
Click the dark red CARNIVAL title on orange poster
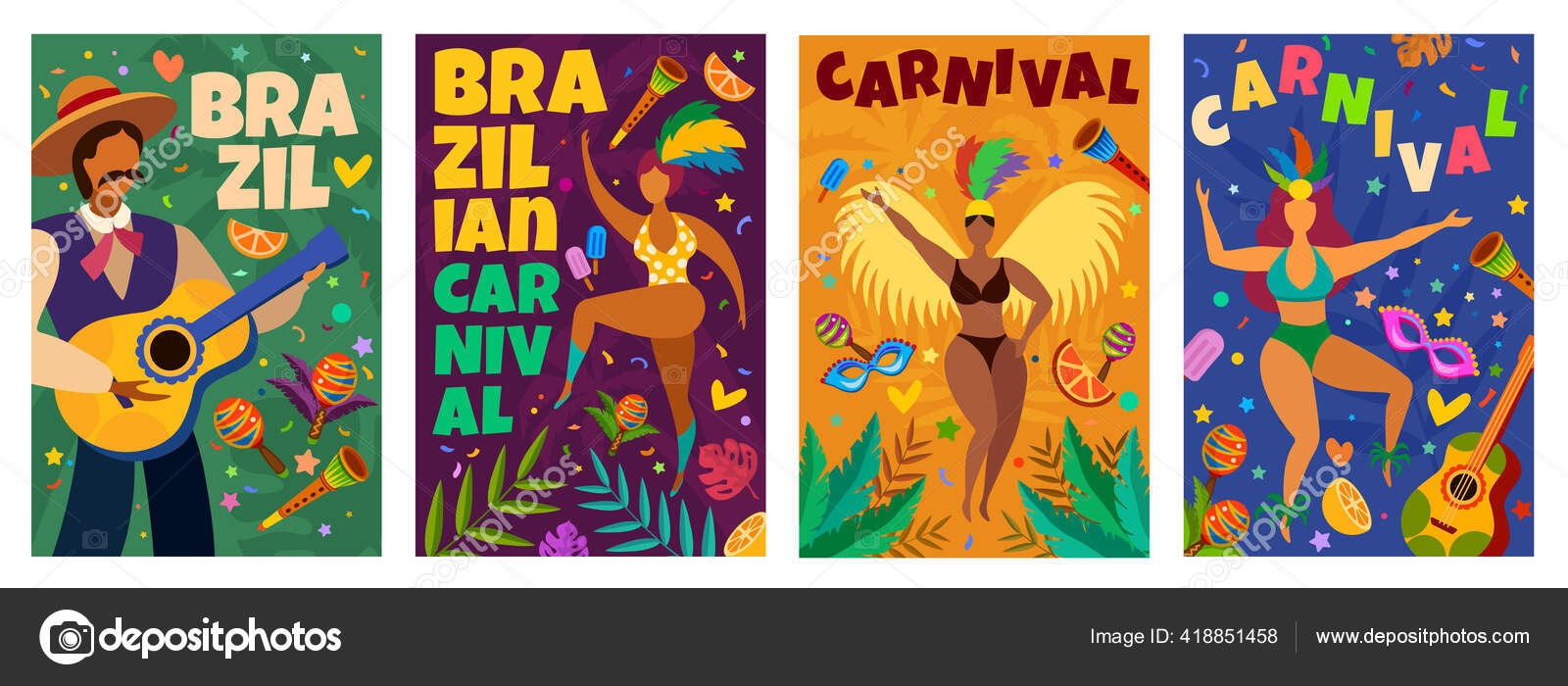tap(976, 78)
